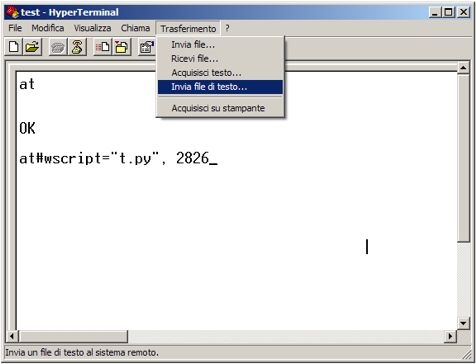This screenshot has width=476, height=364.
Task: Click the Receive file toolbar icon
Action: (122, 47)
